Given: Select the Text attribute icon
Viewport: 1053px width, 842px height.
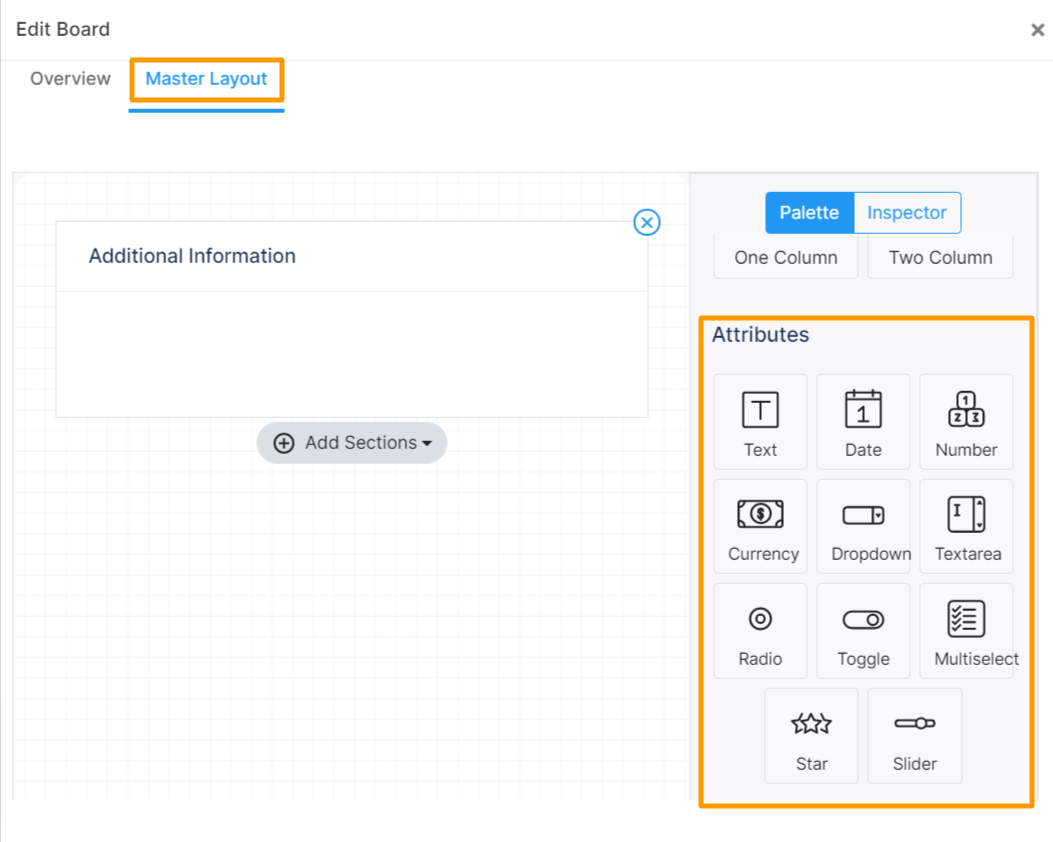Looking at the screenshot, I should 760,420.
